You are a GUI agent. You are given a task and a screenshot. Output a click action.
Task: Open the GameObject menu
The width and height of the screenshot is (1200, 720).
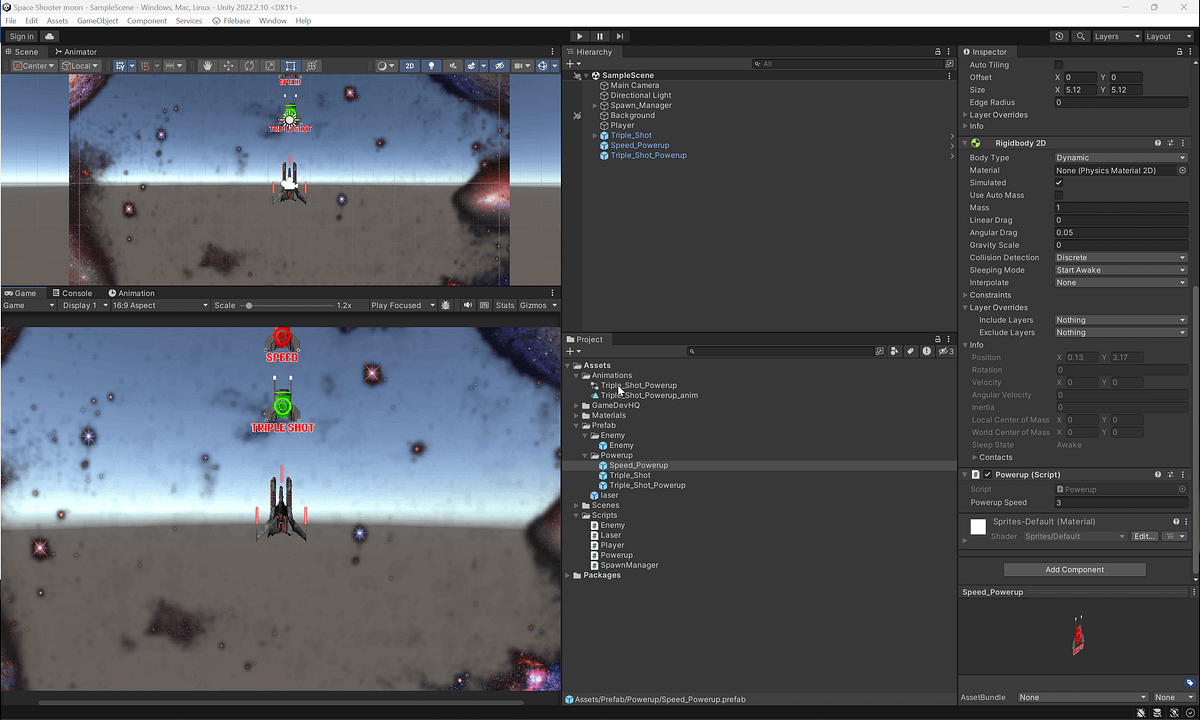(97, 19)
